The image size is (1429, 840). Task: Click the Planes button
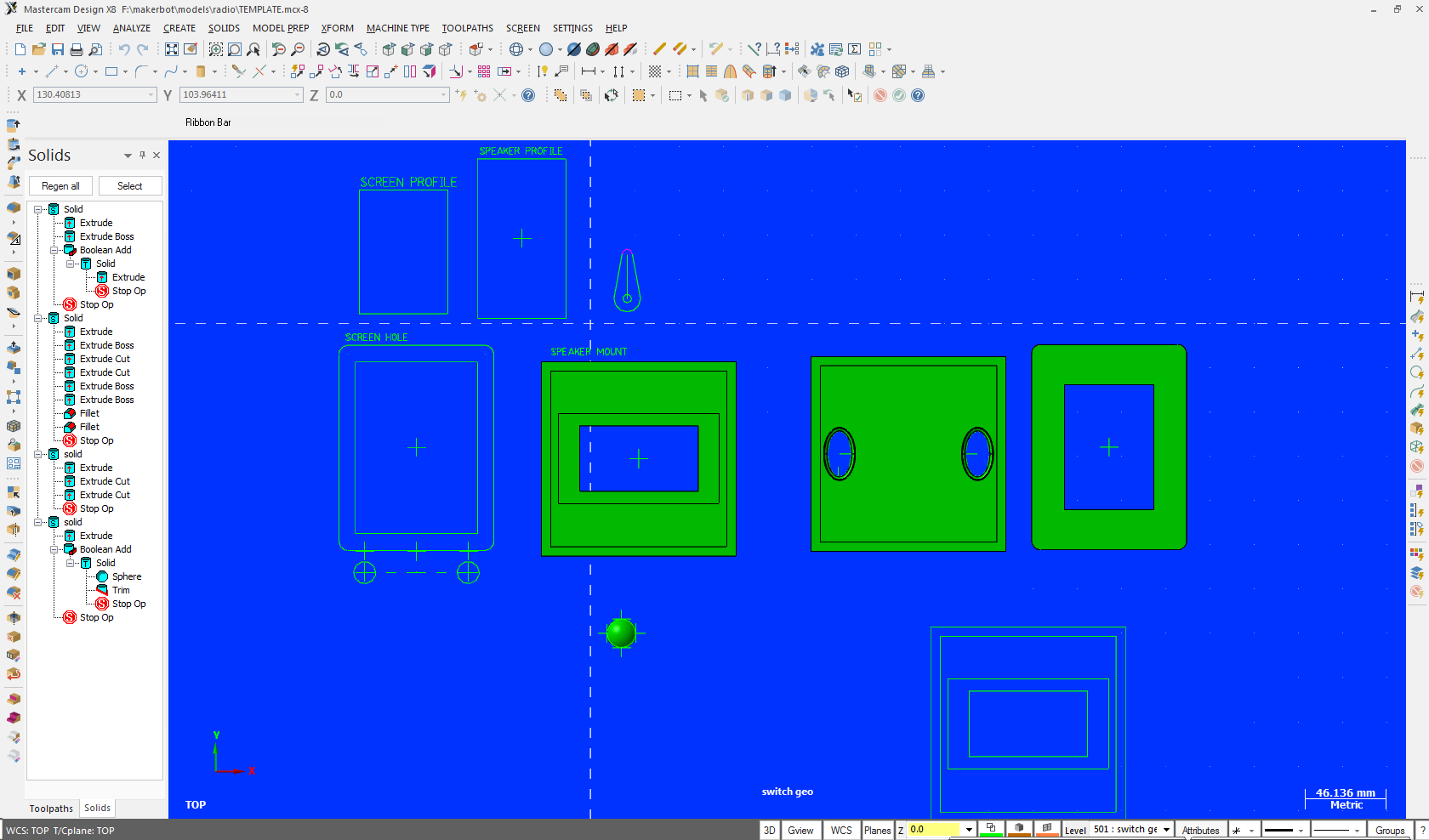pos(877,830)
